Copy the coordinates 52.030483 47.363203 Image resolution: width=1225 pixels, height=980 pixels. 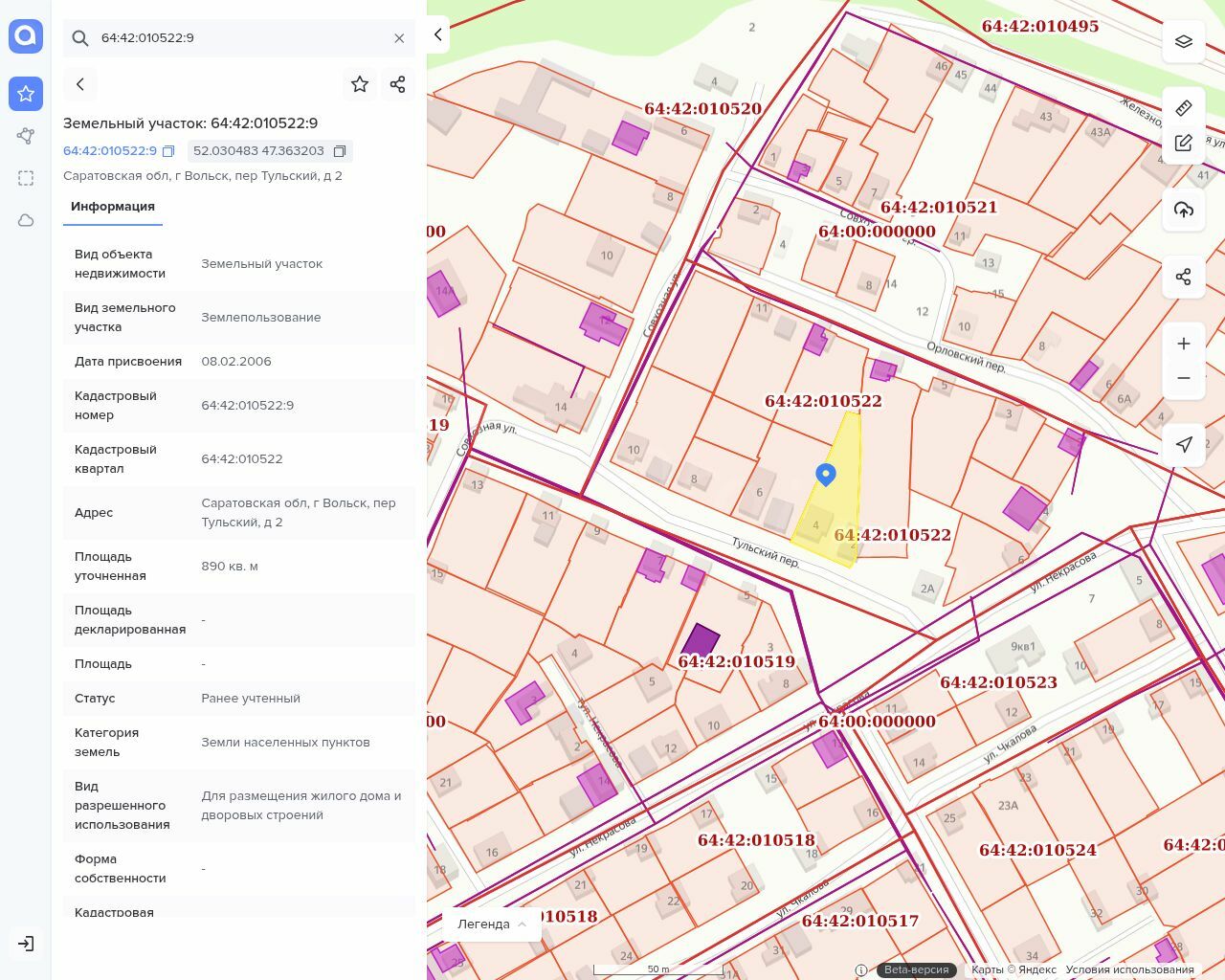click(340, 151)
